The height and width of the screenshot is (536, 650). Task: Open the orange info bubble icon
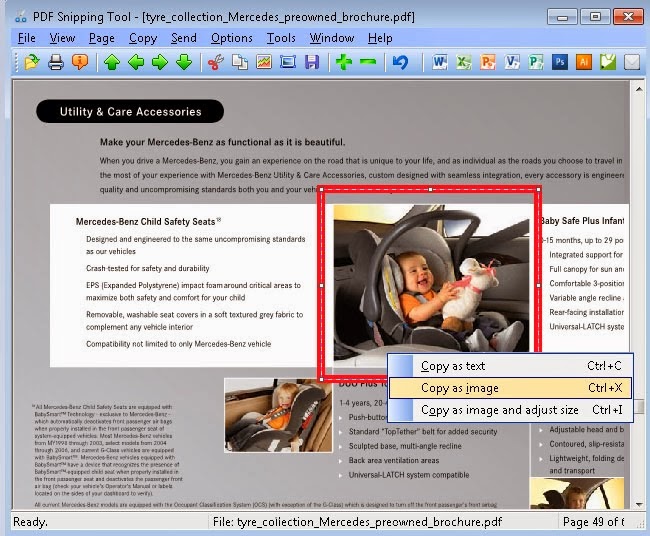80,62
